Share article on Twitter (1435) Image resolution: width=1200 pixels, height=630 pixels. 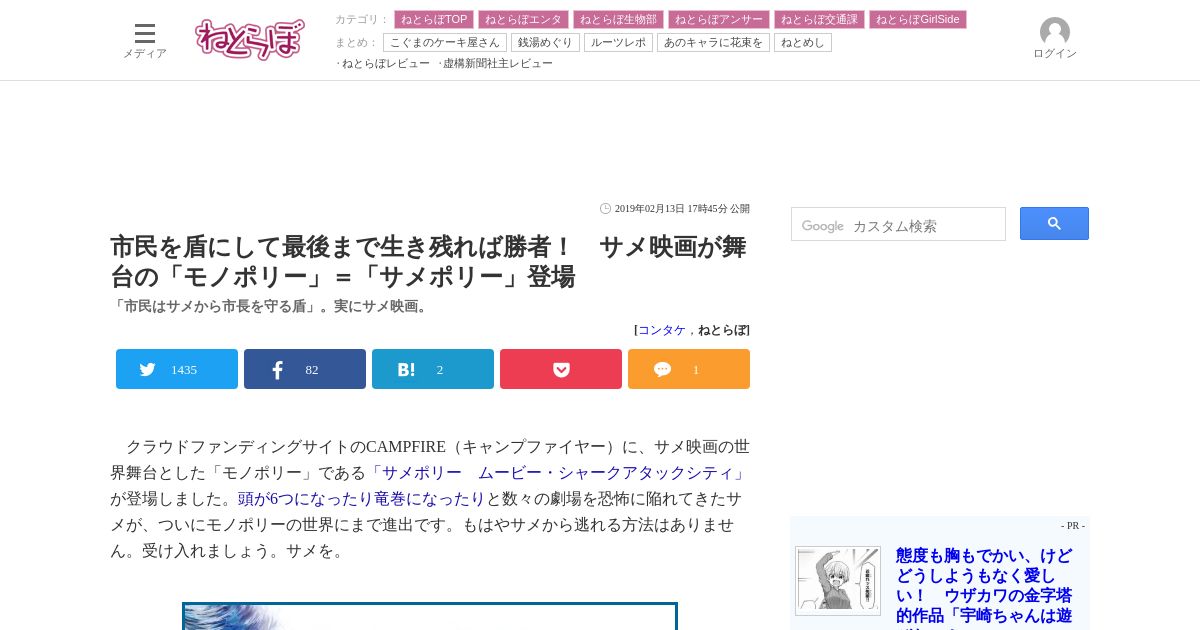tap(177, 369)
